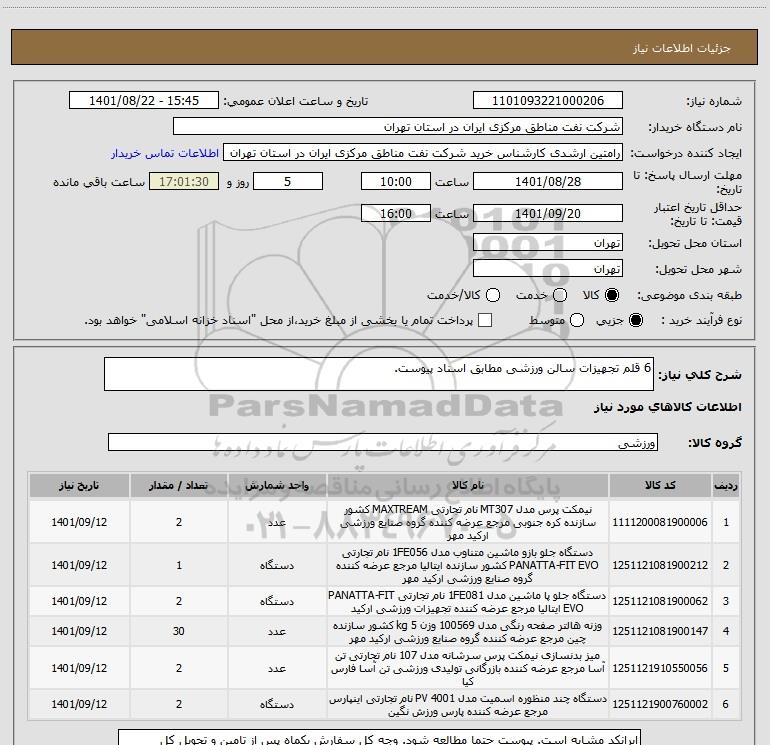Screen dimensions: 770x745
Task: Click the تاریخ نیاز column header
Action: click(x=79, y=486)
